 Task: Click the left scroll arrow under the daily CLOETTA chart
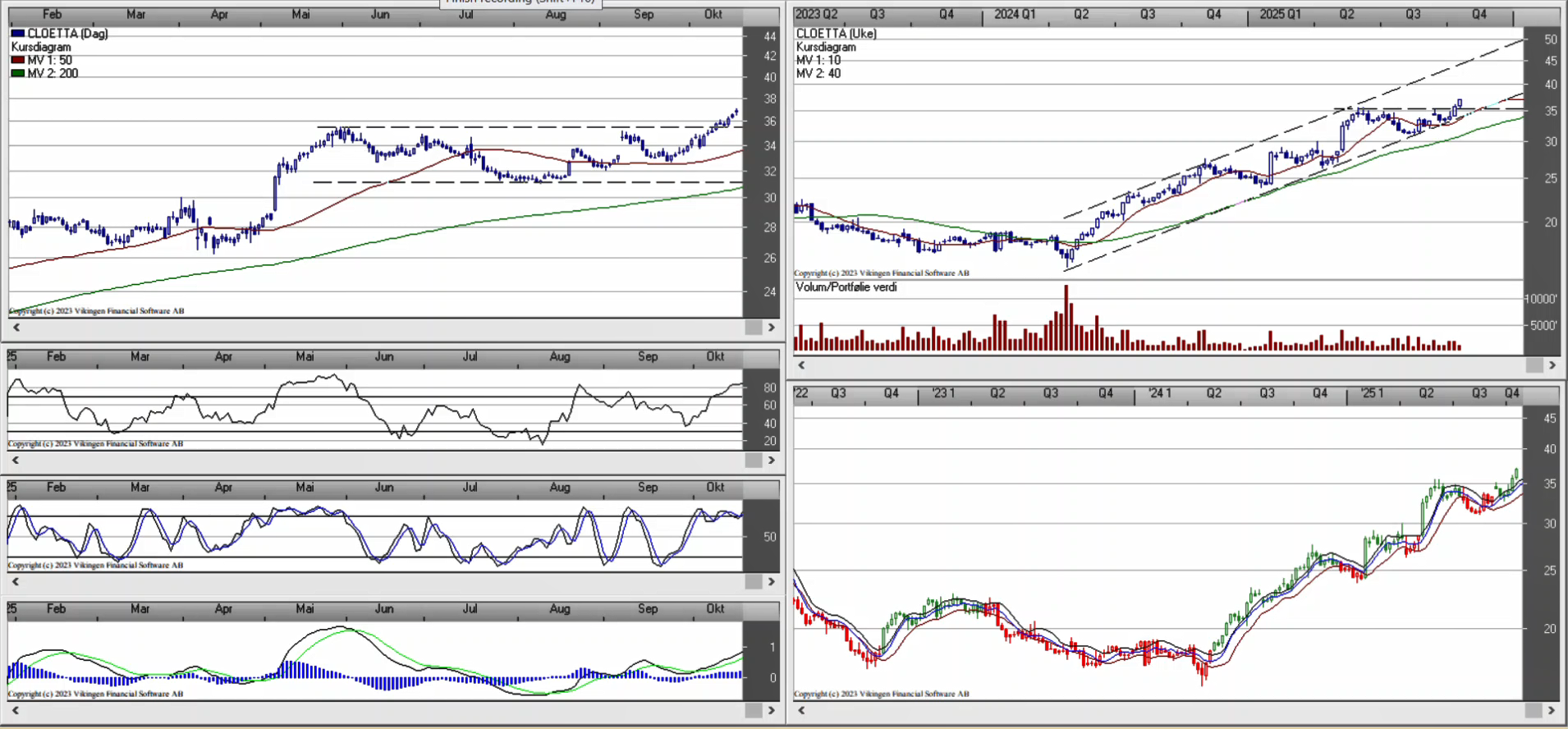[16, 328]
